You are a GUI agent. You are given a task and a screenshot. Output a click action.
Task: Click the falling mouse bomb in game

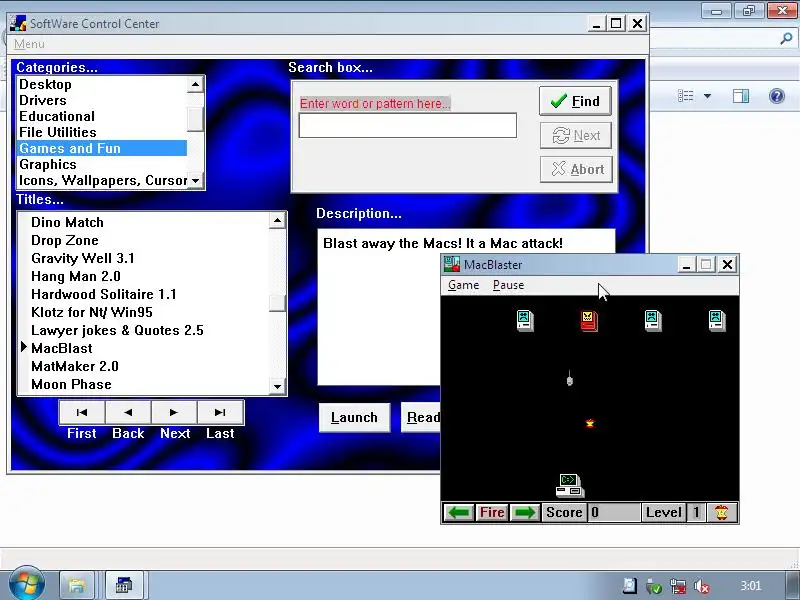click(x=570, y=379)
